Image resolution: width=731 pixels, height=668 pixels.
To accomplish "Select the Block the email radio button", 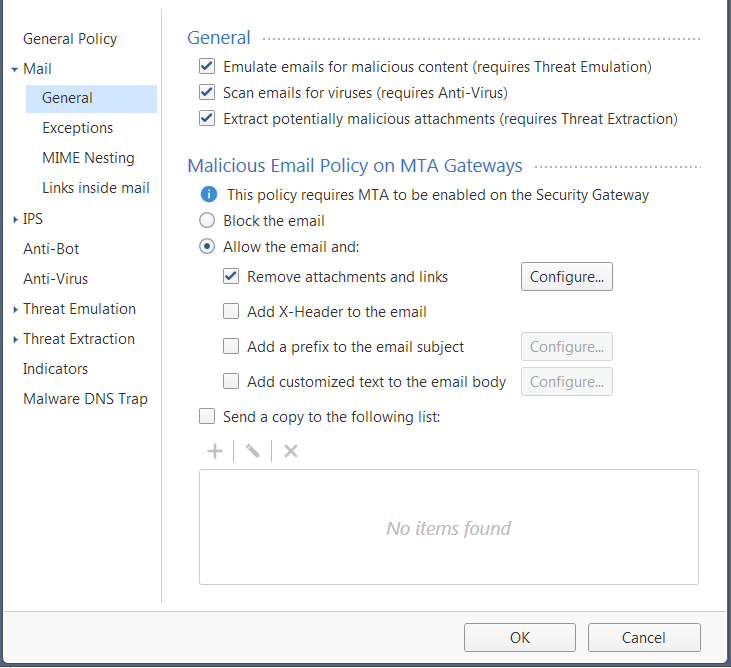I will point(207,220).
